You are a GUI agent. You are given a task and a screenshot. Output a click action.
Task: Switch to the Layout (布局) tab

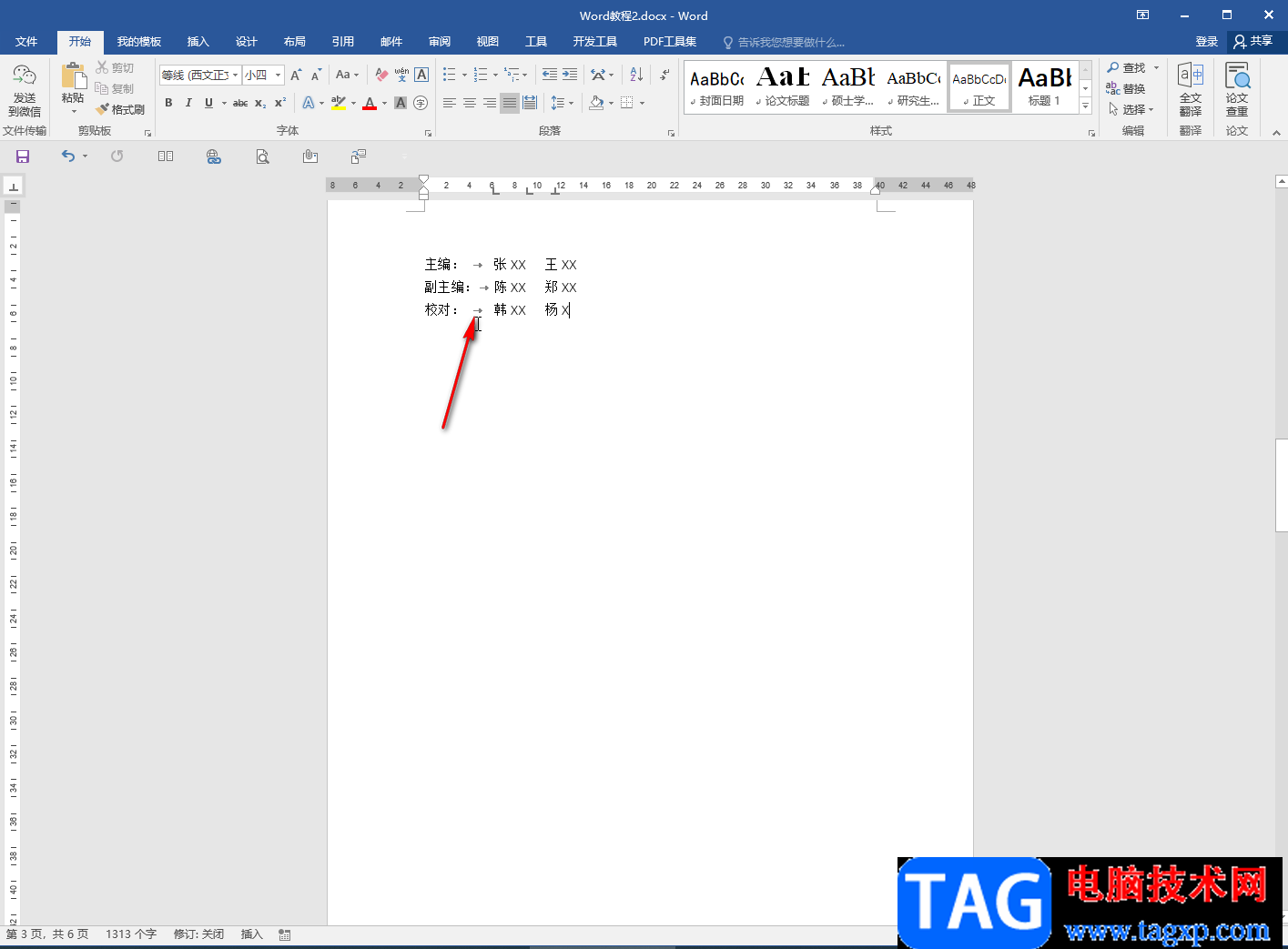pyautogui.click(x=294, y=42)
